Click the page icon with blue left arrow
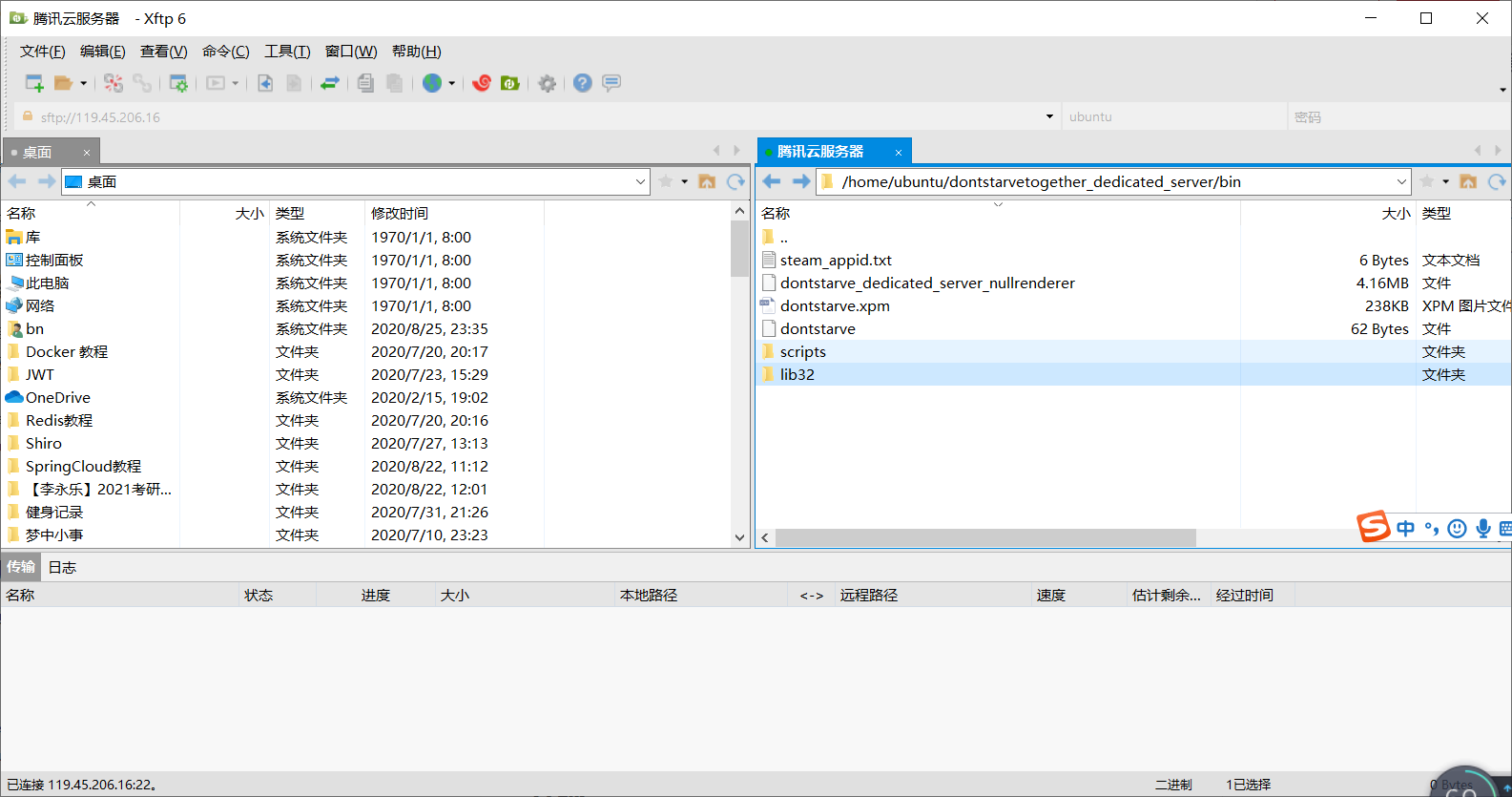1512x797 pixels. tap(265, 83)
